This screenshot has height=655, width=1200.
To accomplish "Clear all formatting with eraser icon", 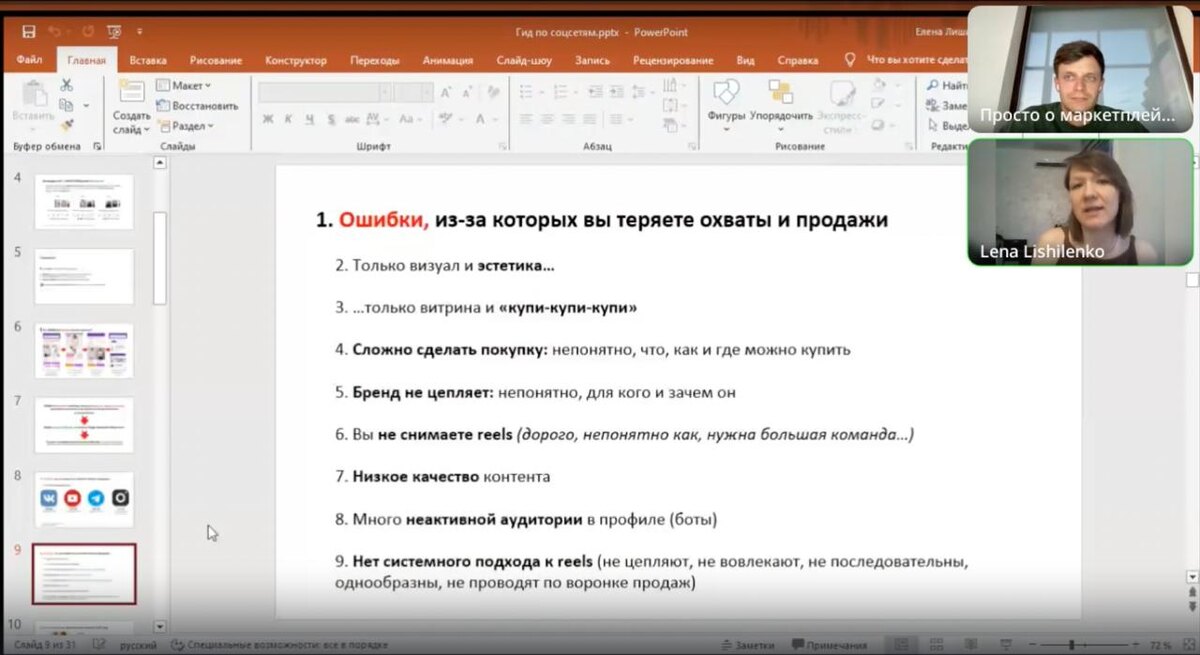I will click(x=493, y=93).
